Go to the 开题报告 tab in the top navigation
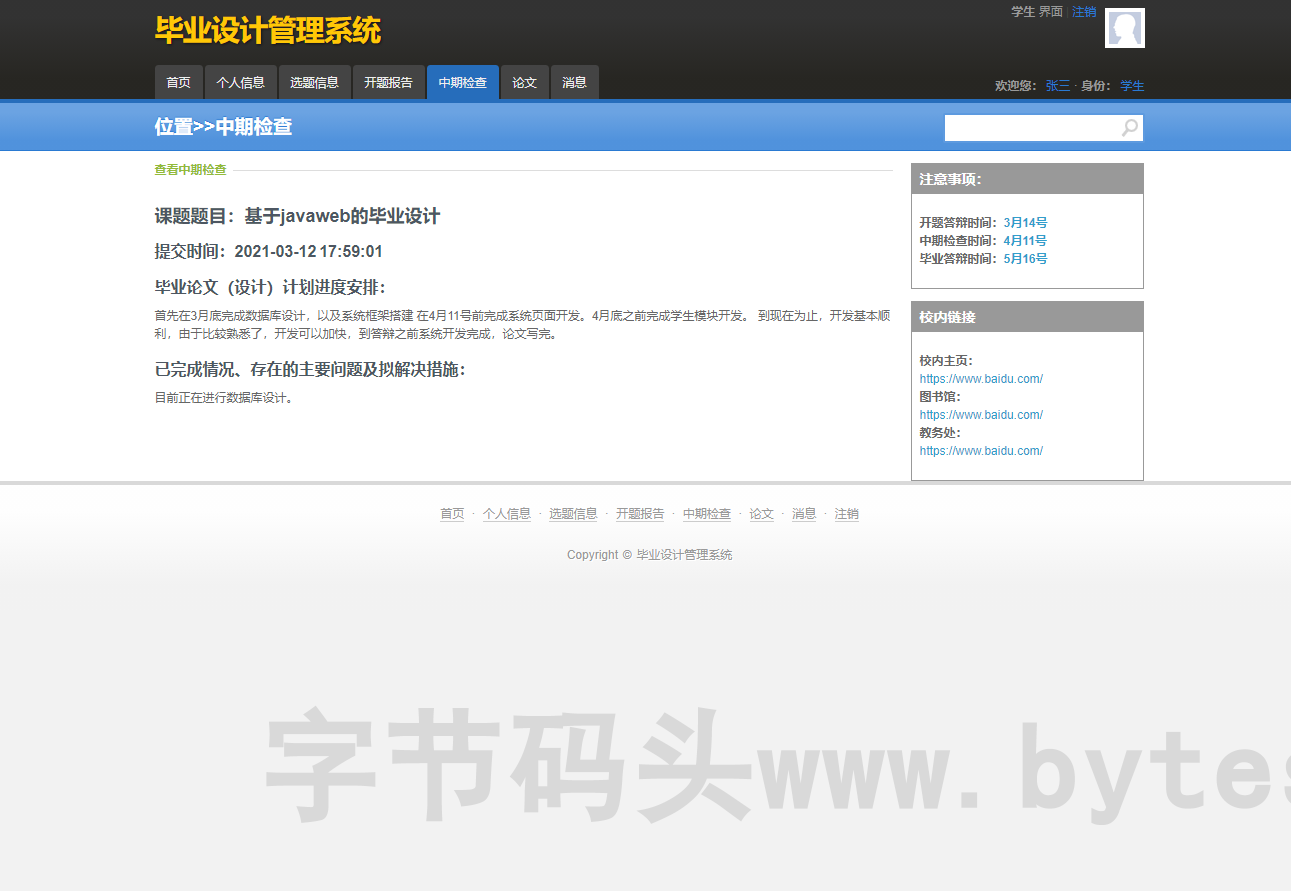The height and width of the screenshot is (891, 1291). coord(389,82)
